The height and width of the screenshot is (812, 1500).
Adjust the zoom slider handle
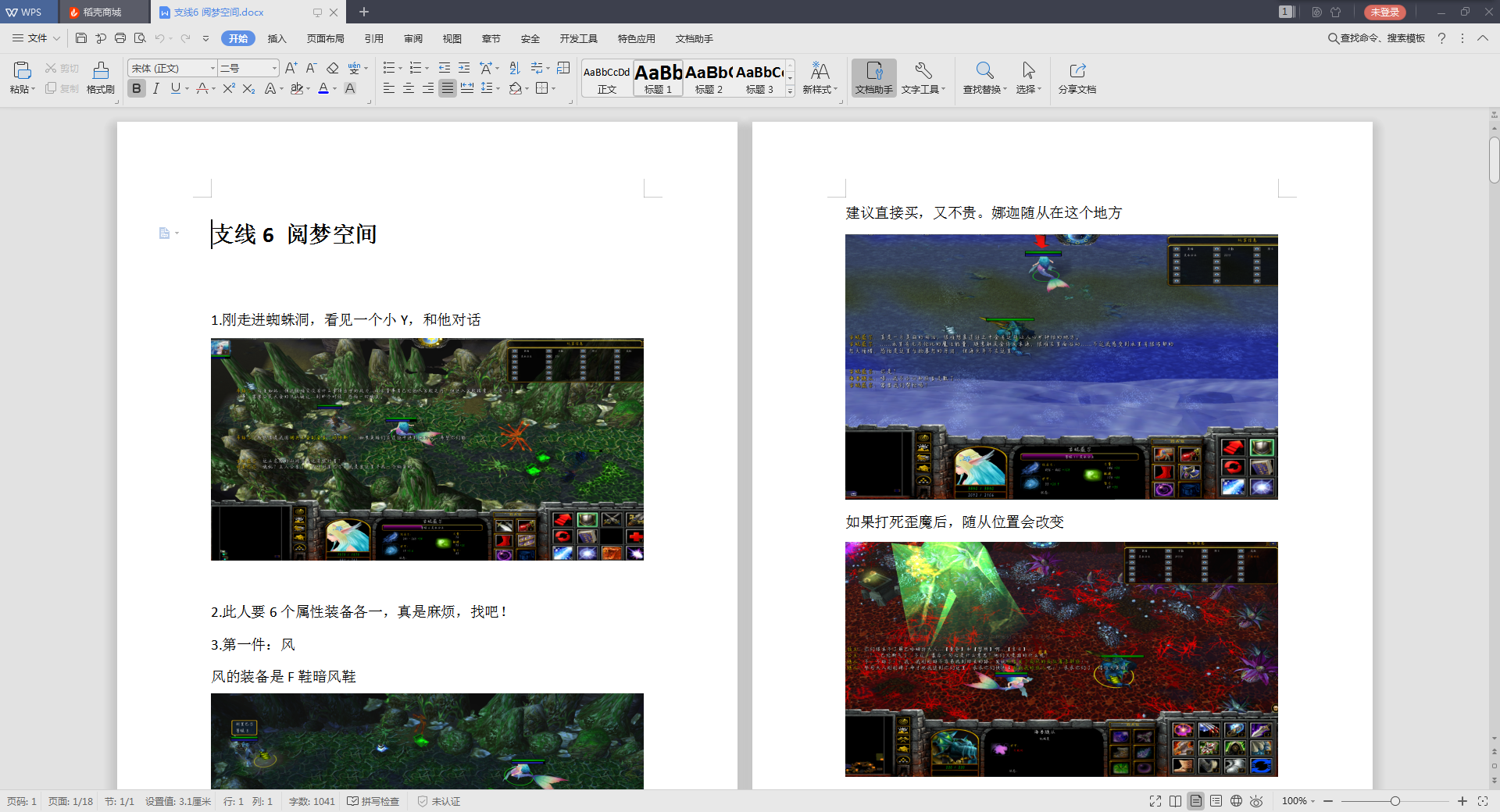click(1395, 801)
